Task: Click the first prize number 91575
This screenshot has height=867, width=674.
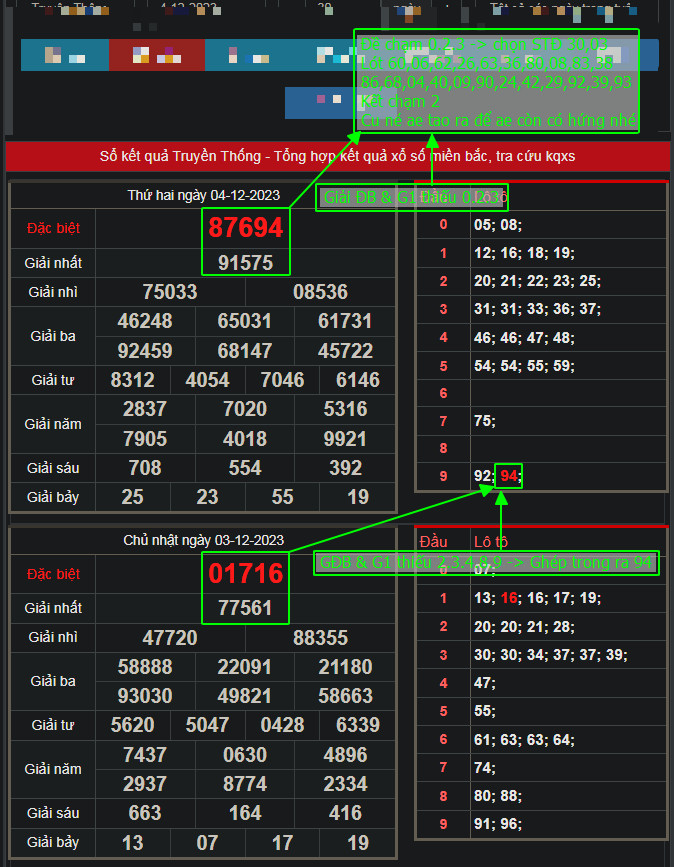Action: 245,262
